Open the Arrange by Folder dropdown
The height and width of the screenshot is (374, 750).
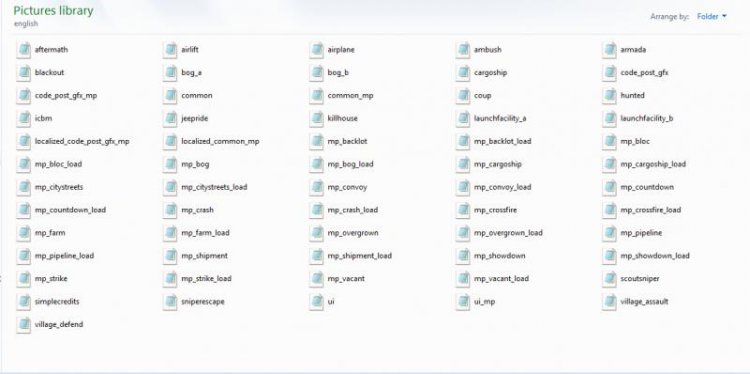(712, 17)
